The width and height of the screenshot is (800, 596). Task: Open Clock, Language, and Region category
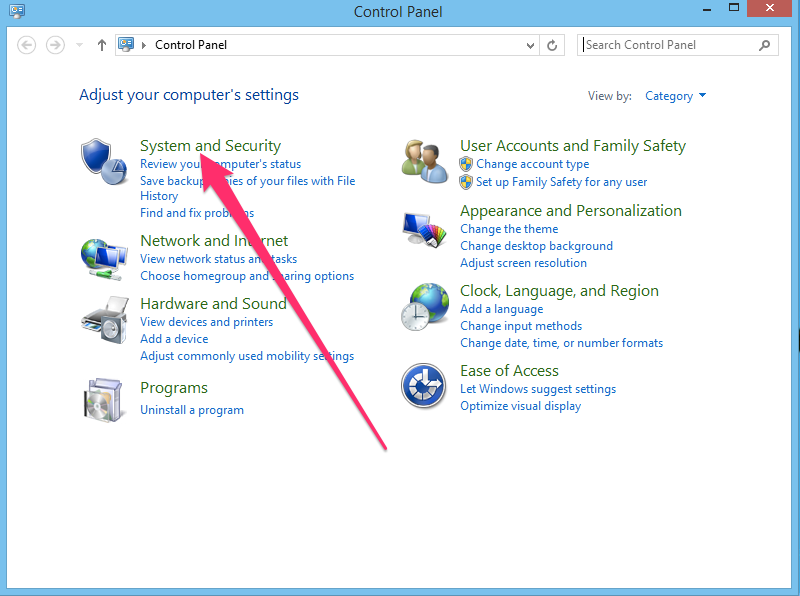tap(559, 291)
